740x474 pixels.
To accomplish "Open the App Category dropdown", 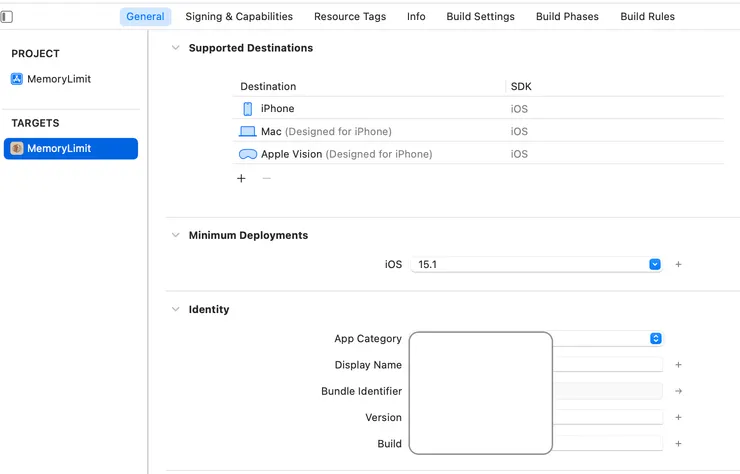I will click(656, 339).
